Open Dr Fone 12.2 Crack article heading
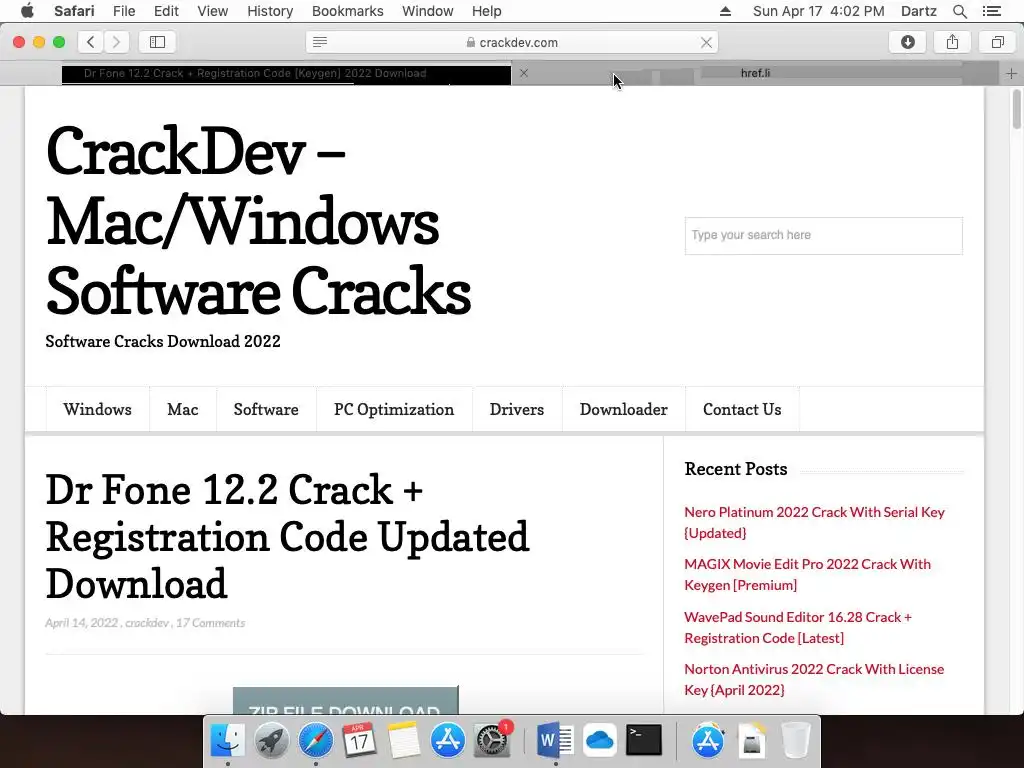This screenshot has height=768, width=1024. click(x=287, y=537)
